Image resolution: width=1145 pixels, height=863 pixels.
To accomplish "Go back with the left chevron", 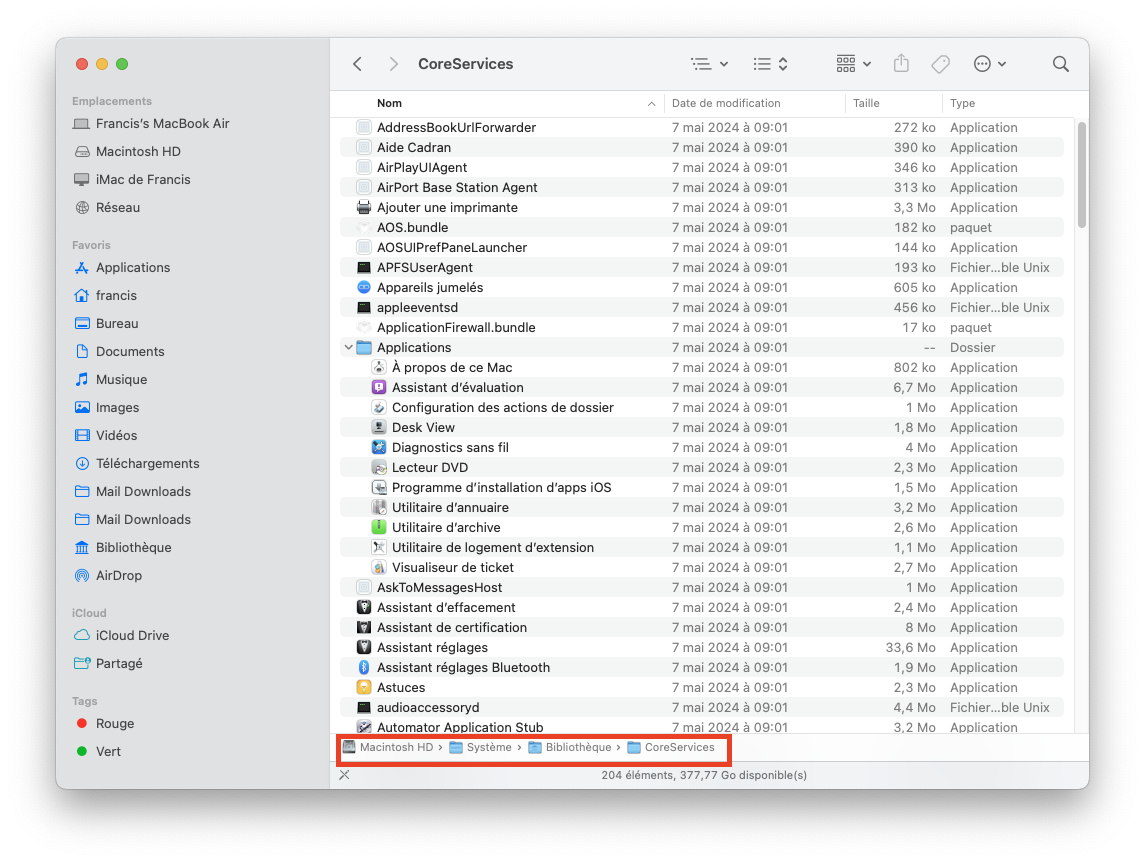I will tap(357, 64).
